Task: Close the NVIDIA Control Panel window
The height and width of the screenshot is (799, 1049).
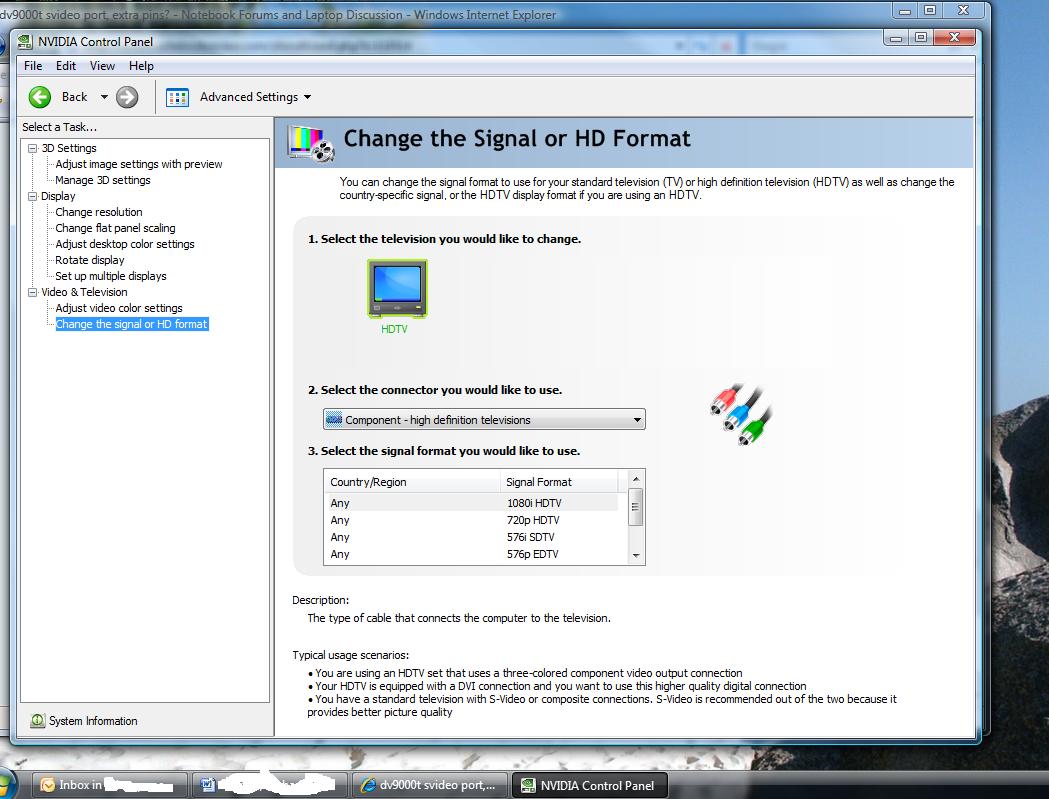Action: click(x=955, y=38)
